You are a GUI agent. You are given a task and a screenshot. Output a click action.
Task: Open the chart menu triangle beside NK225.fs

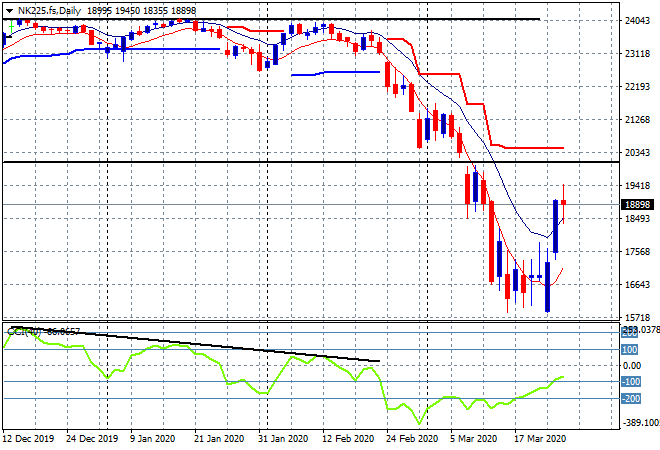pos(9,11)
